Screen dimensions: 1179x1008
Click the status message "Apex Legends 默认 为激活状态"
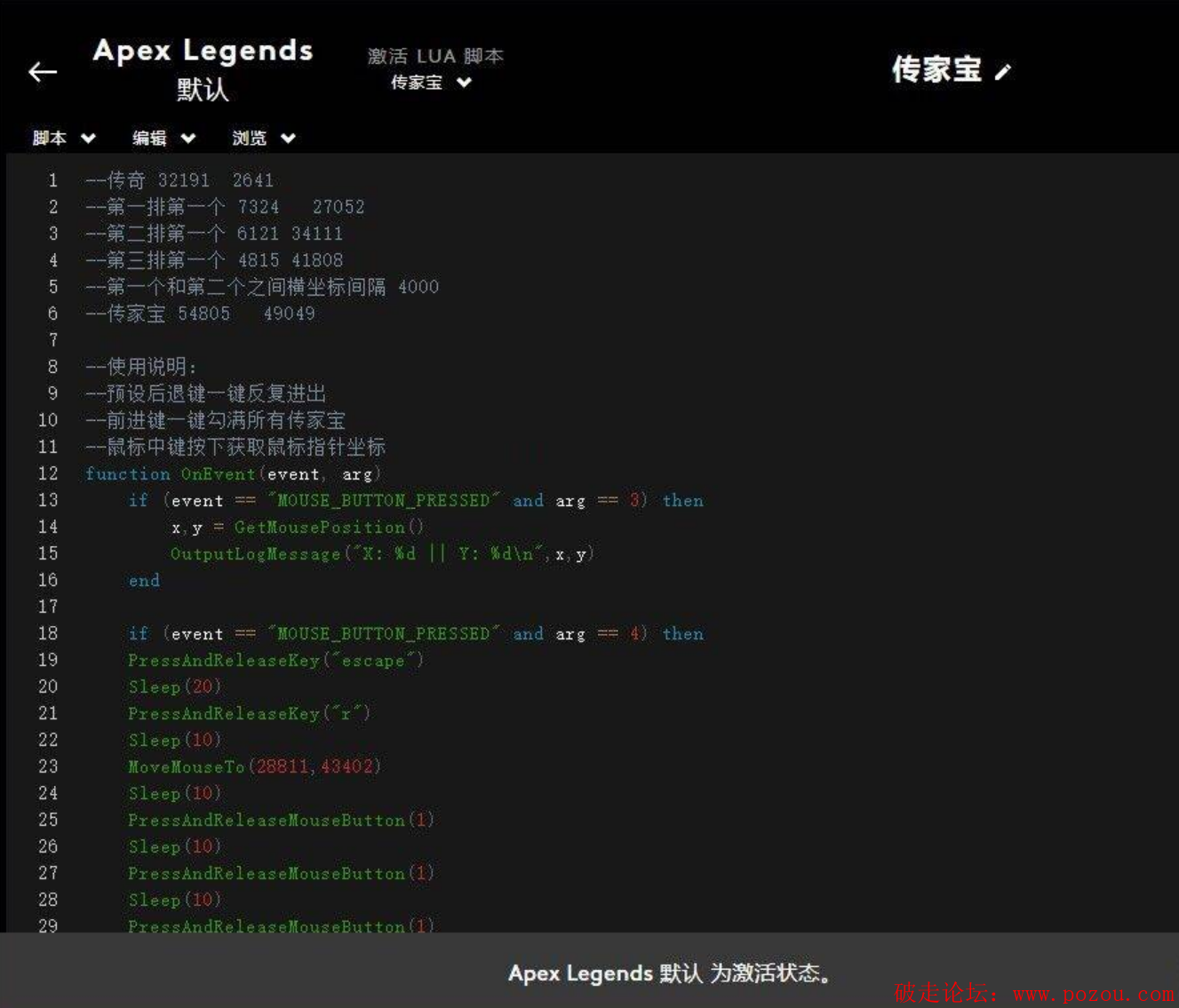point(670,973)
